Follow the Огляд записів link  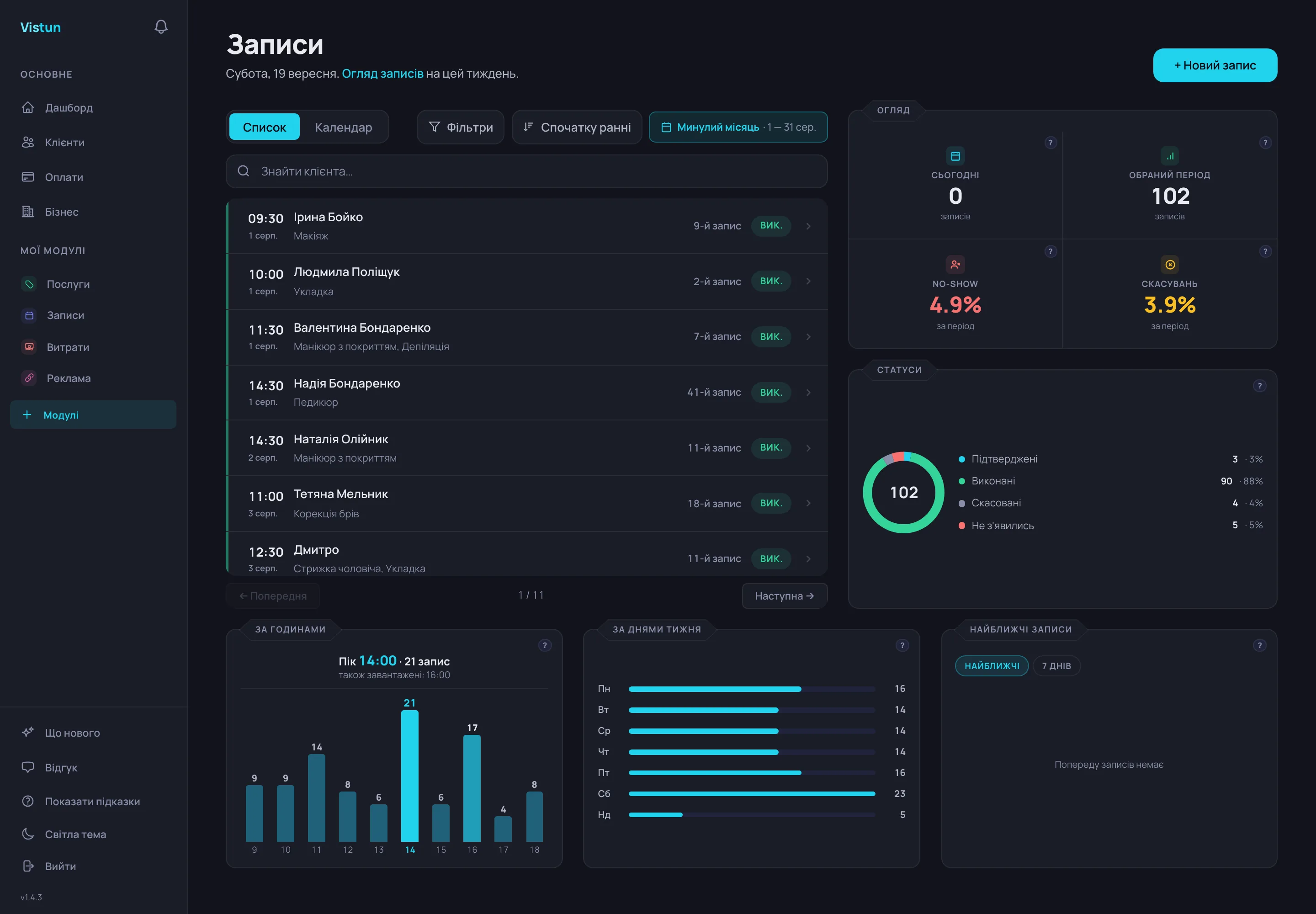pyautogui.click(x=382, y=74)
